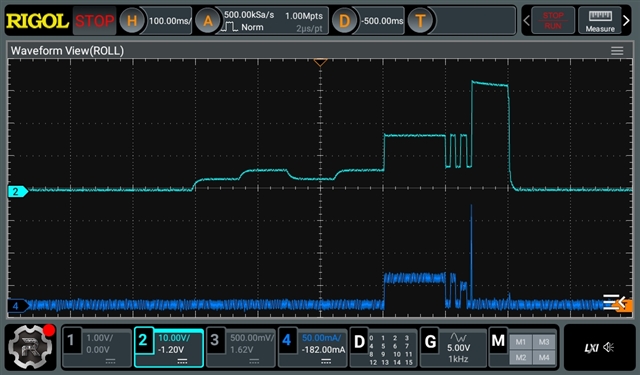Image resolution: width=640 pixels, height=375 pixels.
Task: Toggle the digital channels D label
Action: pos(359,341)
